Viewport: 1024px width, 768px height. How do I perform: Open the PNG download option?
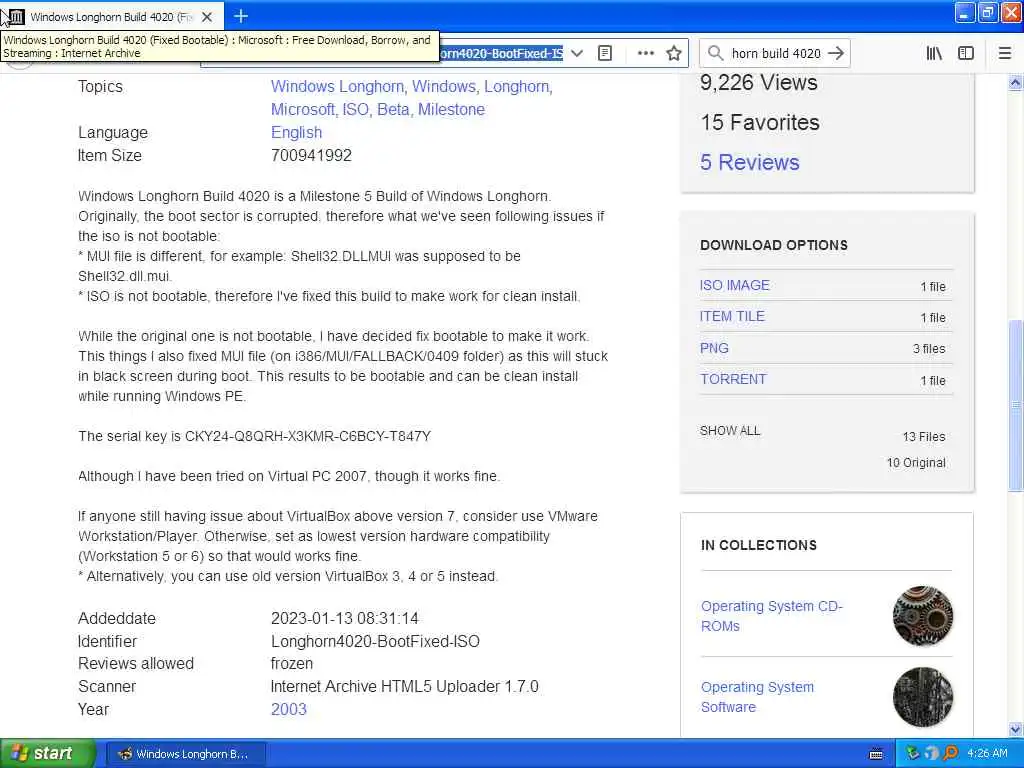[714, 349]
